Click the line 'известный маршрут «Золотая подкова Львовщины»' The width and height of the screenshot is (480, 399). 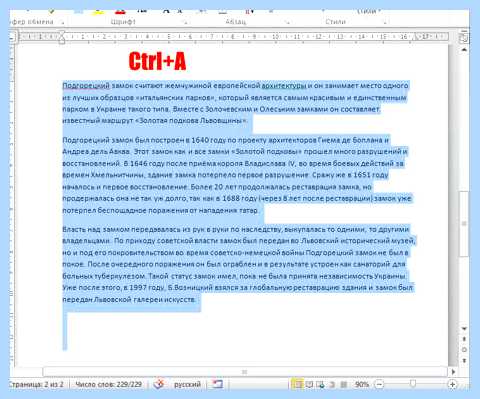point(155,120)
